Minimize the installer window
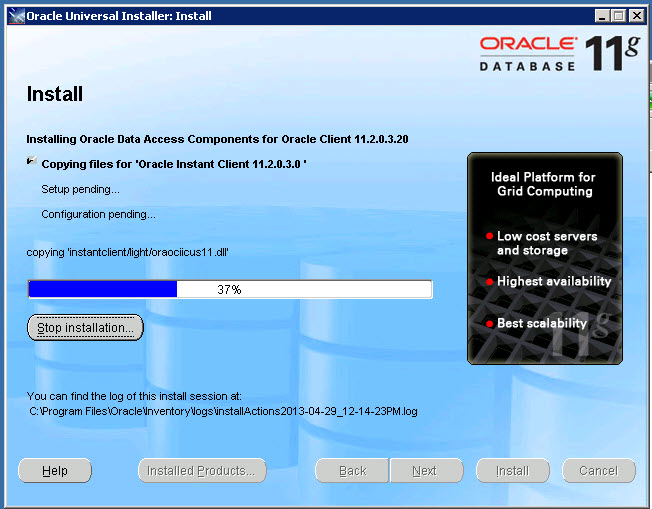 tap(602, 16)
